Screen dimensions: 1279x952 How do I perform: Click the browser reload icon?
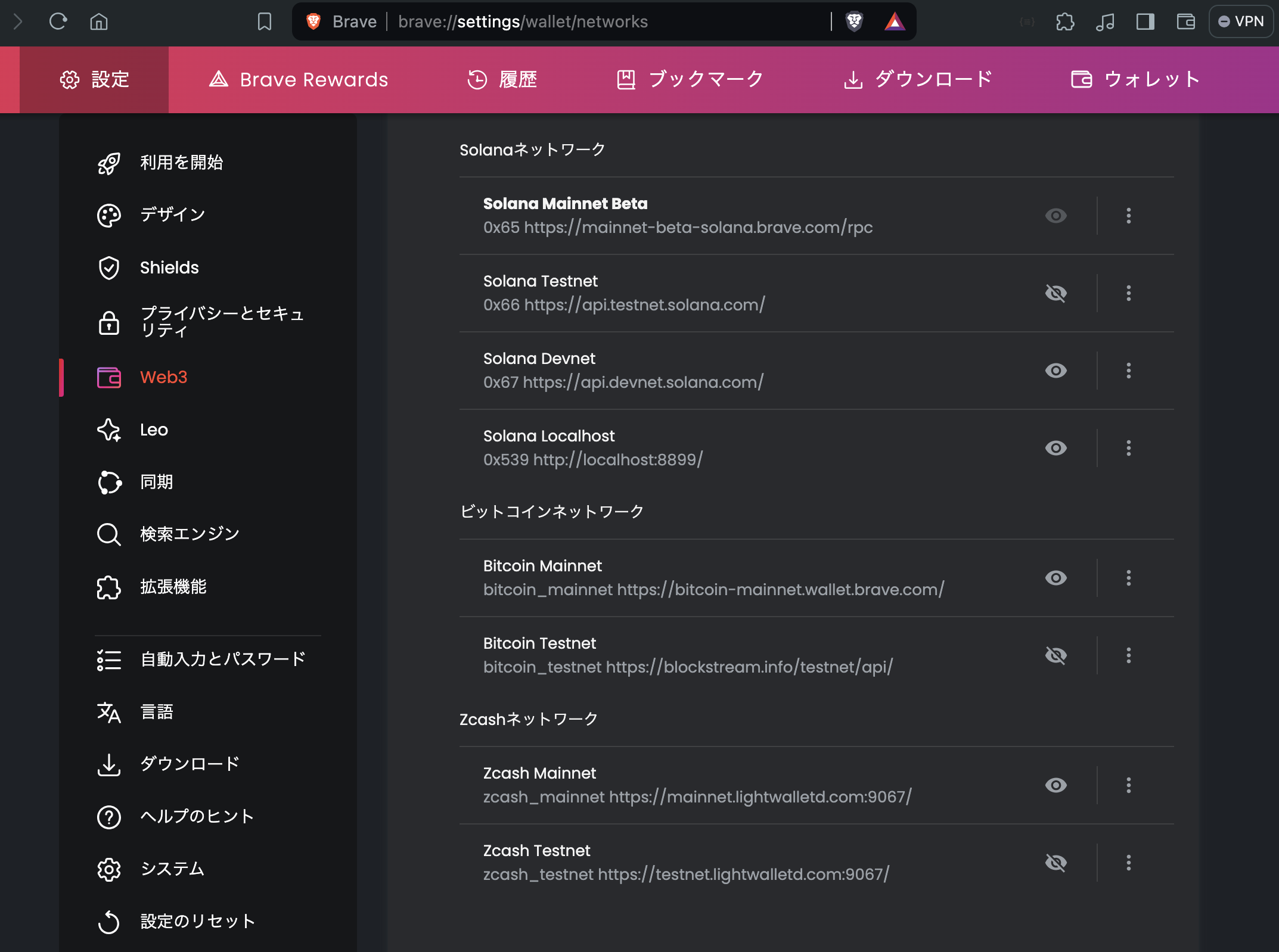58,22
